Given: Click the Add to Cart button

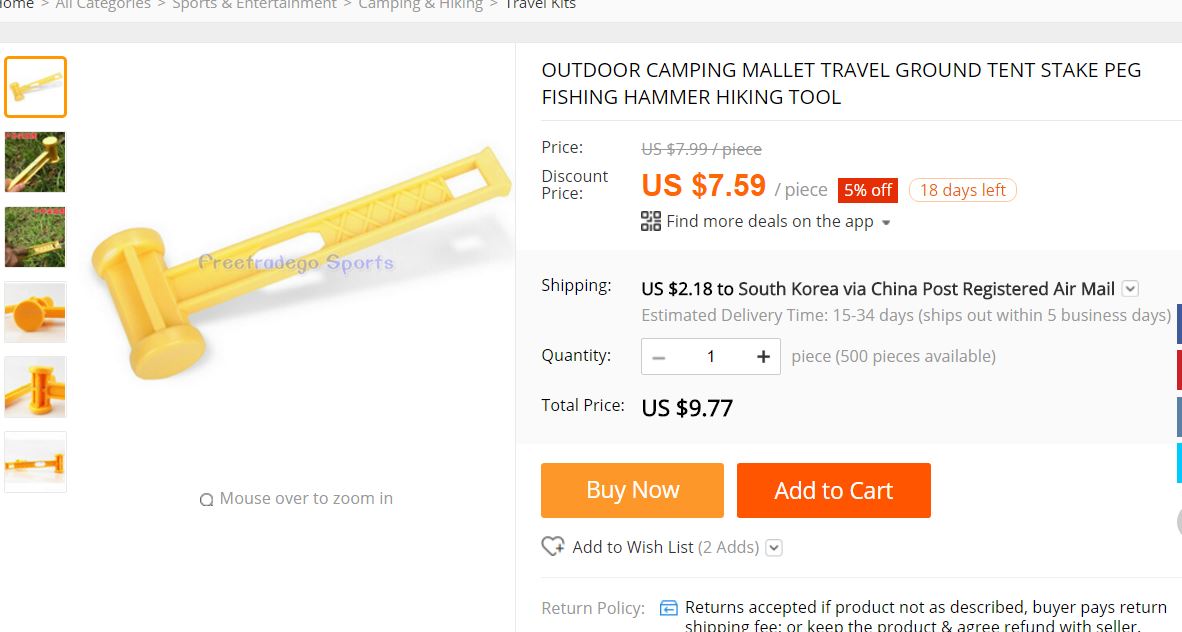Looking at the screenshot, I should 833,490.
